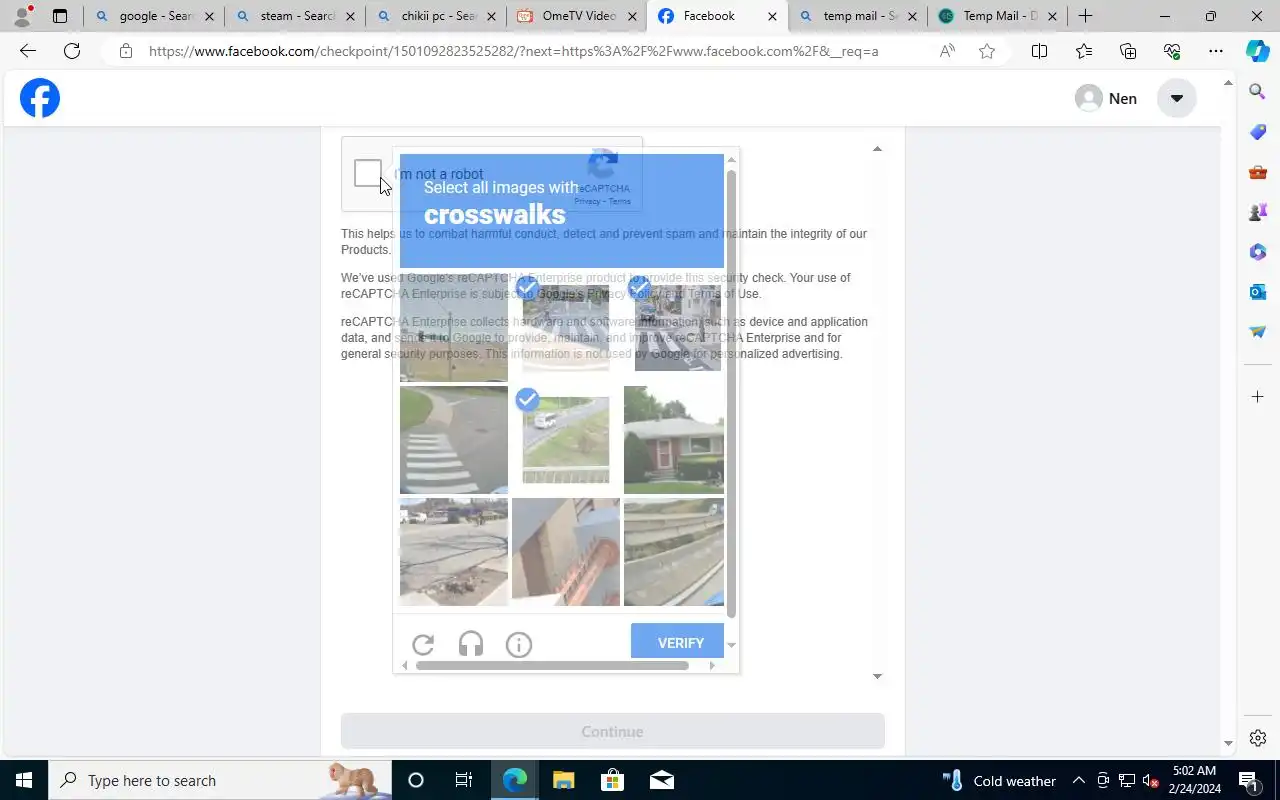Screen dimensions: 1280x800
Task: Add a sidebar app with plus
Action: point(1258,397)
